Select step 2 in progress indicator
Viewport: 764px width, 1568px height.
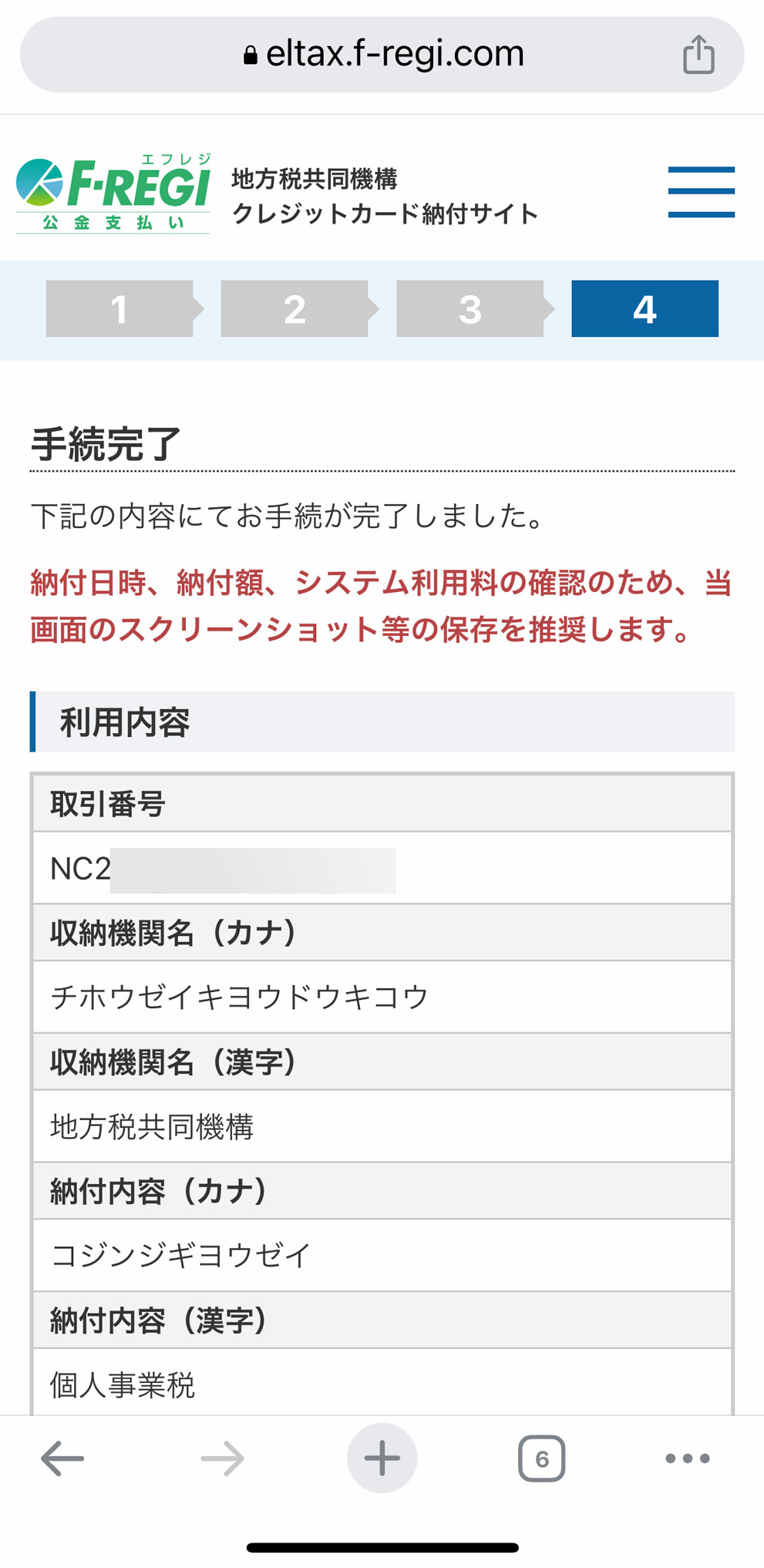294,309
